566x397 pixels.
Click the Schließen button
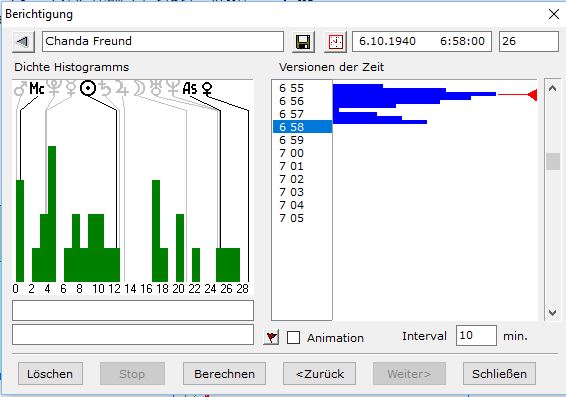(499, 374)
